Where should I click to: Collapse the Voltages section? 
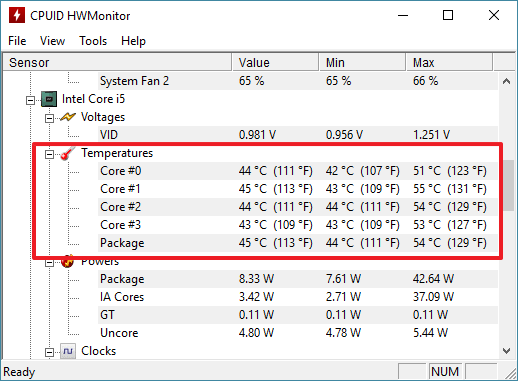49,118
